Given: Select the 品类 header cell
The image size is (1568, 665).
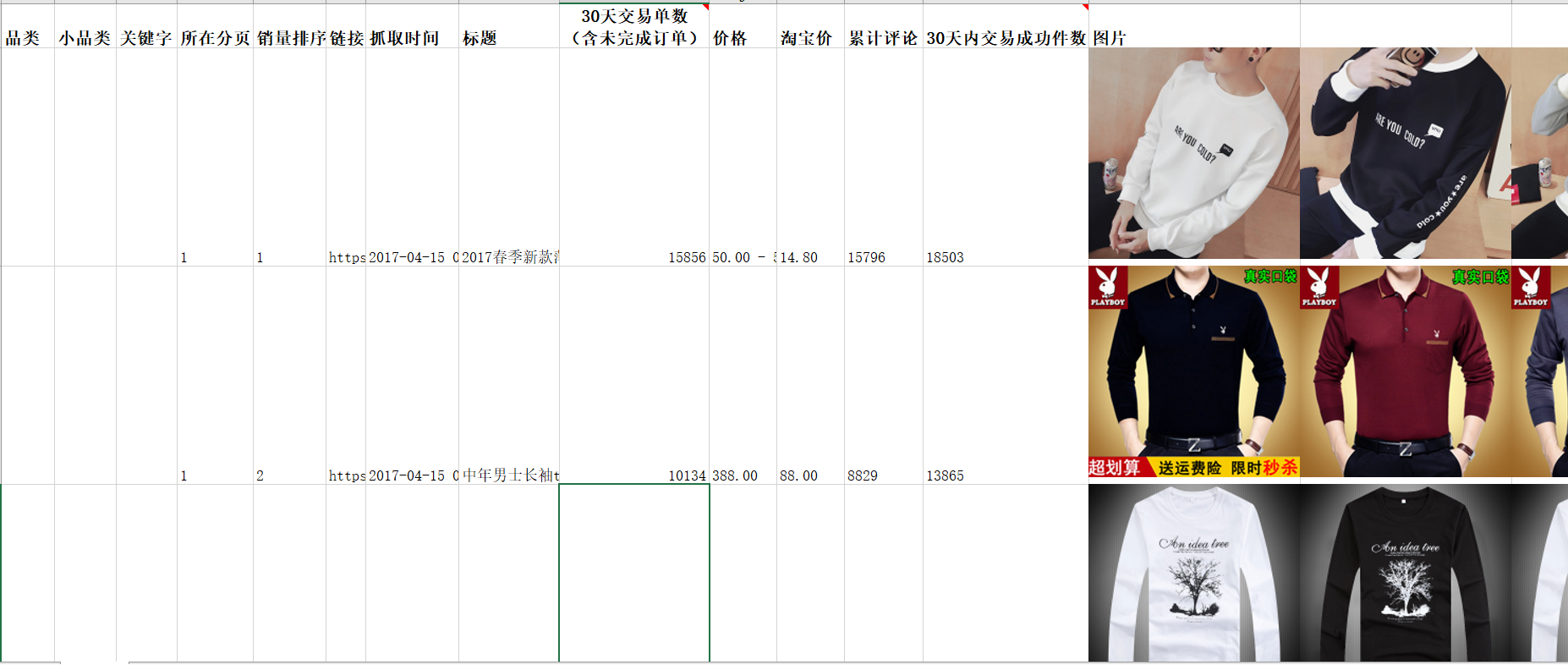Looking at the screenshot, I should tap(28, 26).
